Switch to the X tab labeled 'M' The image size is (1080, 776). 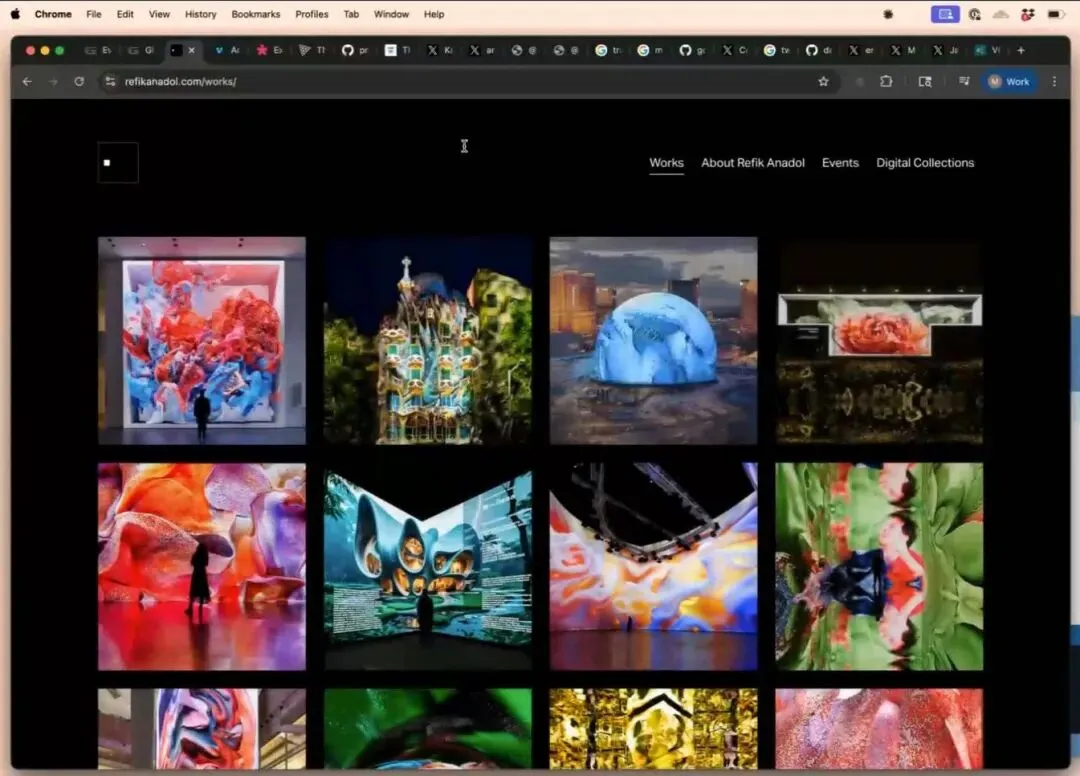[903, 50]
